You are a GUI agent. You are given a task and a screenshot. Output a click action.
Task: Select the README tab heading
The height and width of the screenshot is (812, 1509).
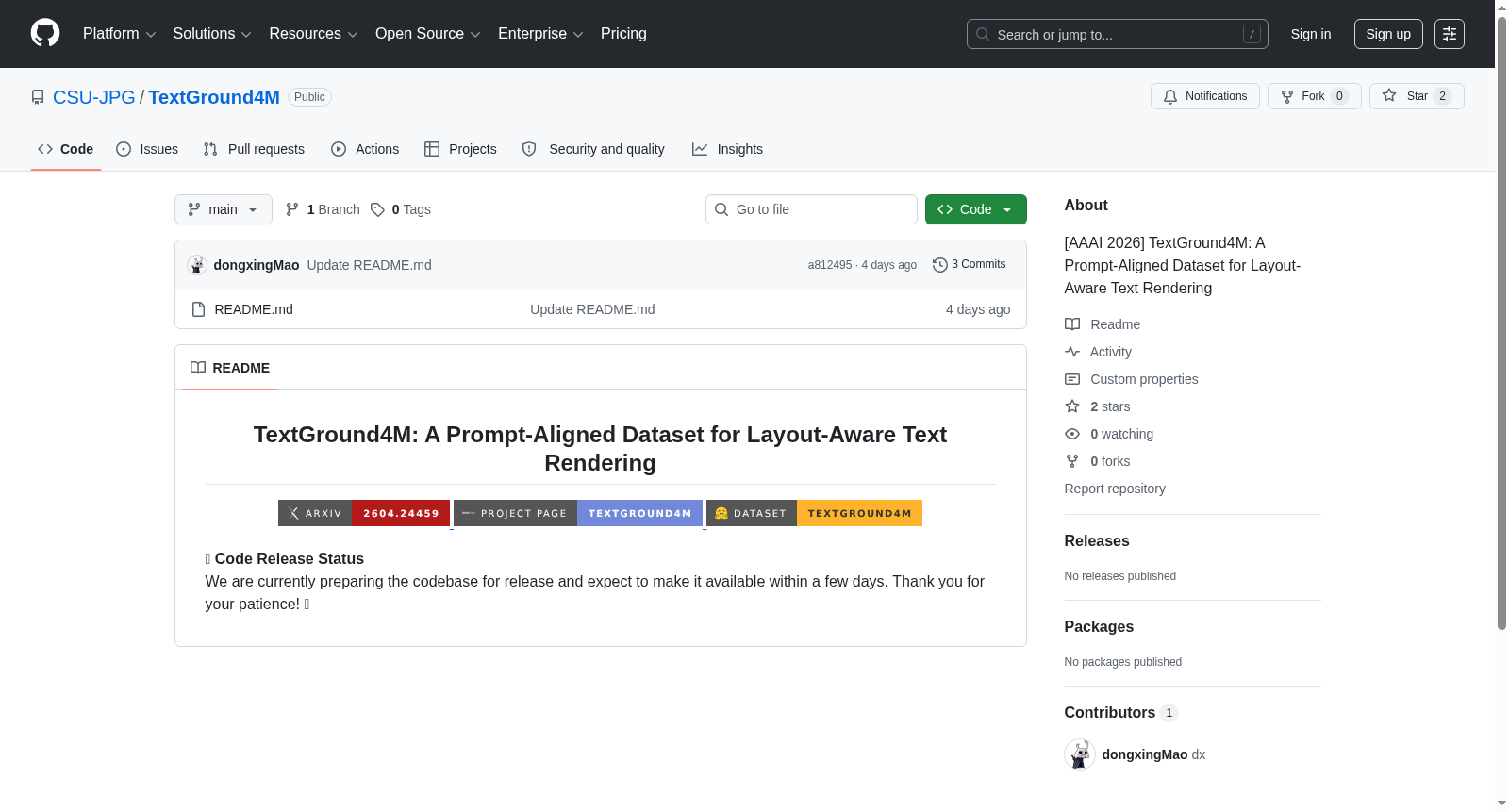pos(230,368)
